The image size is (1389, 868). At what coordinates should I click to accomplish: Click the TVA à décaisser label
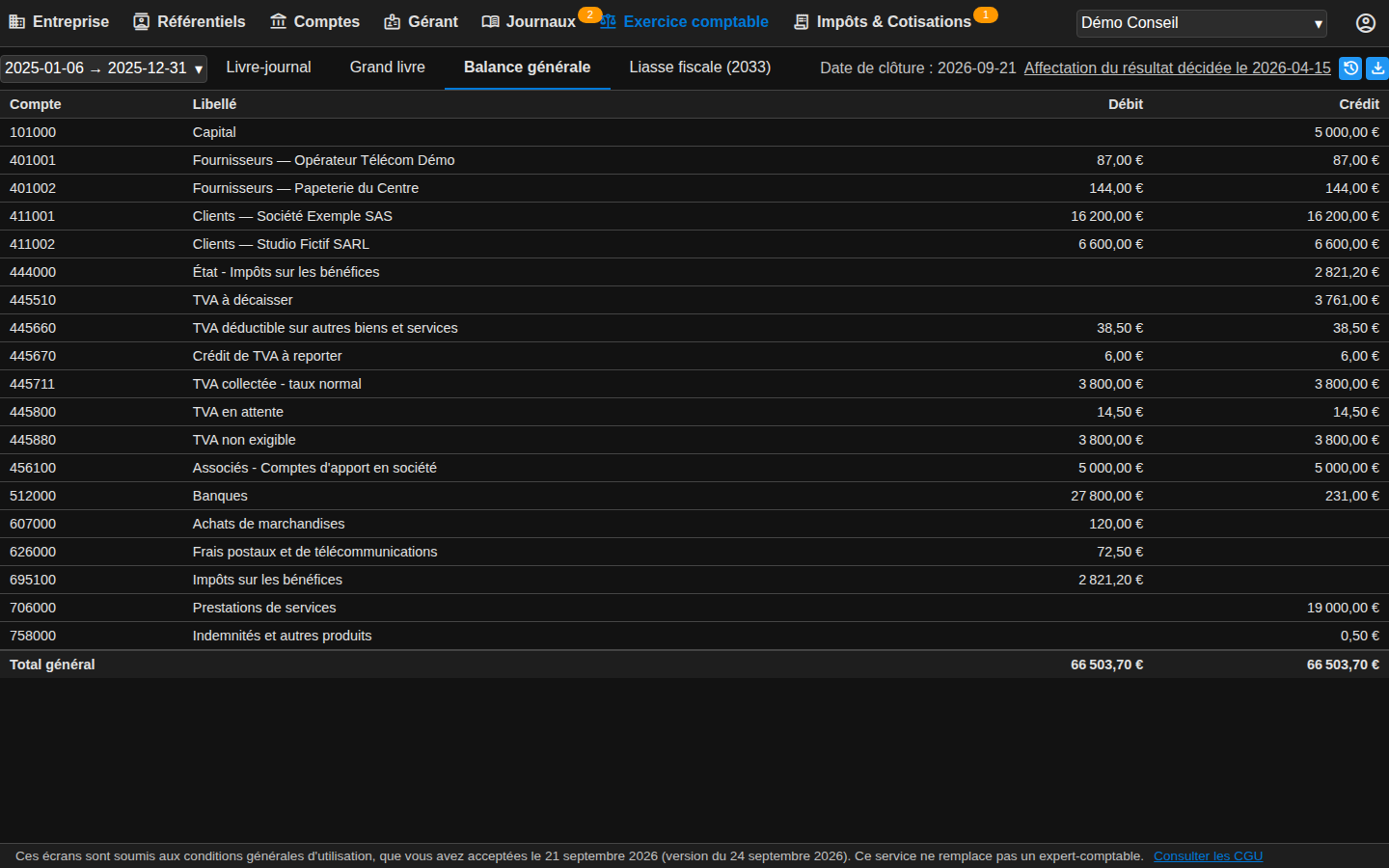243,300
